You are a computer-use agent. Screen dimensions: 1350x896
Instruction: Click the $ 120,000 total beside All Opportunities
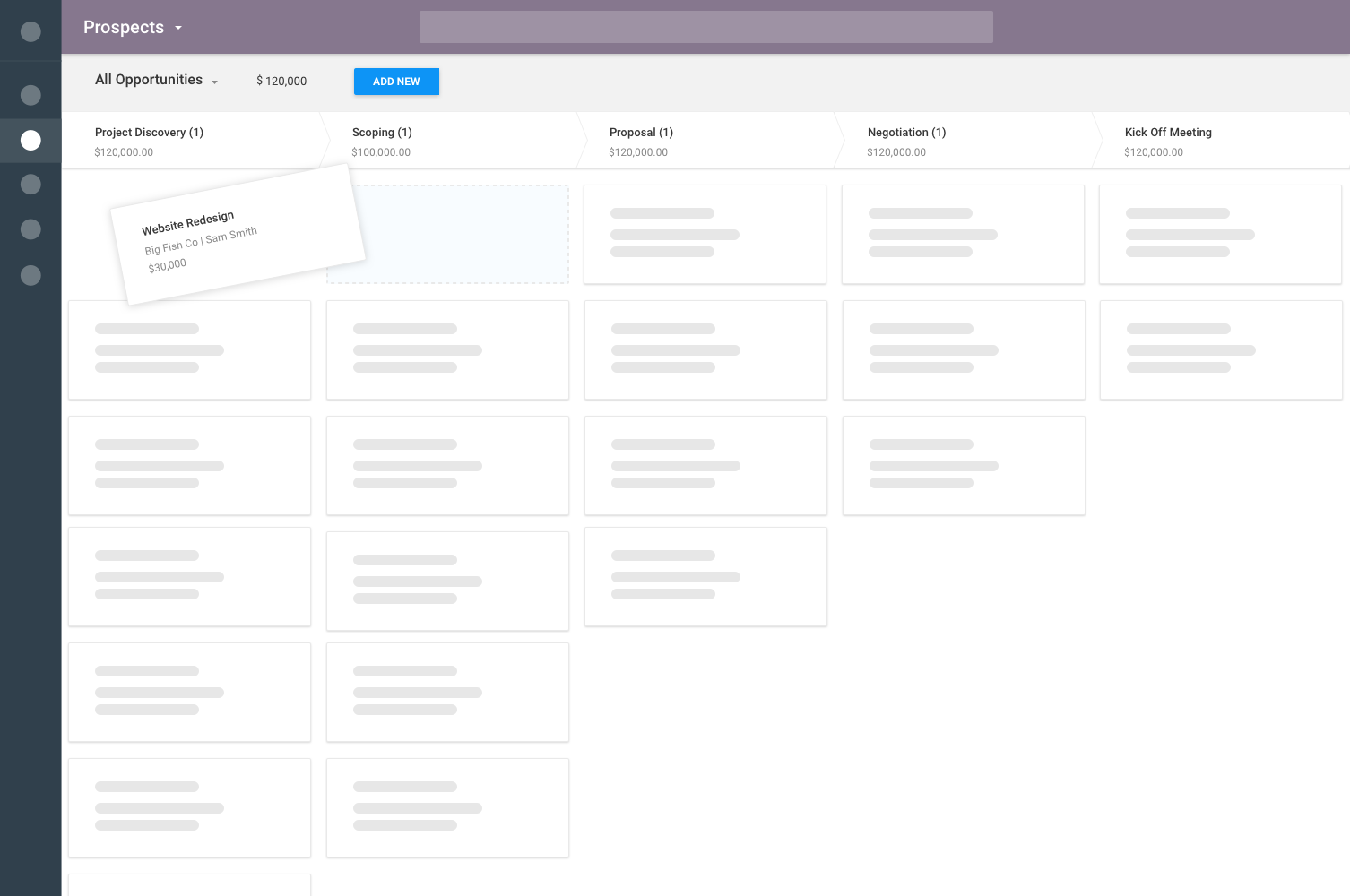(281, 81)
